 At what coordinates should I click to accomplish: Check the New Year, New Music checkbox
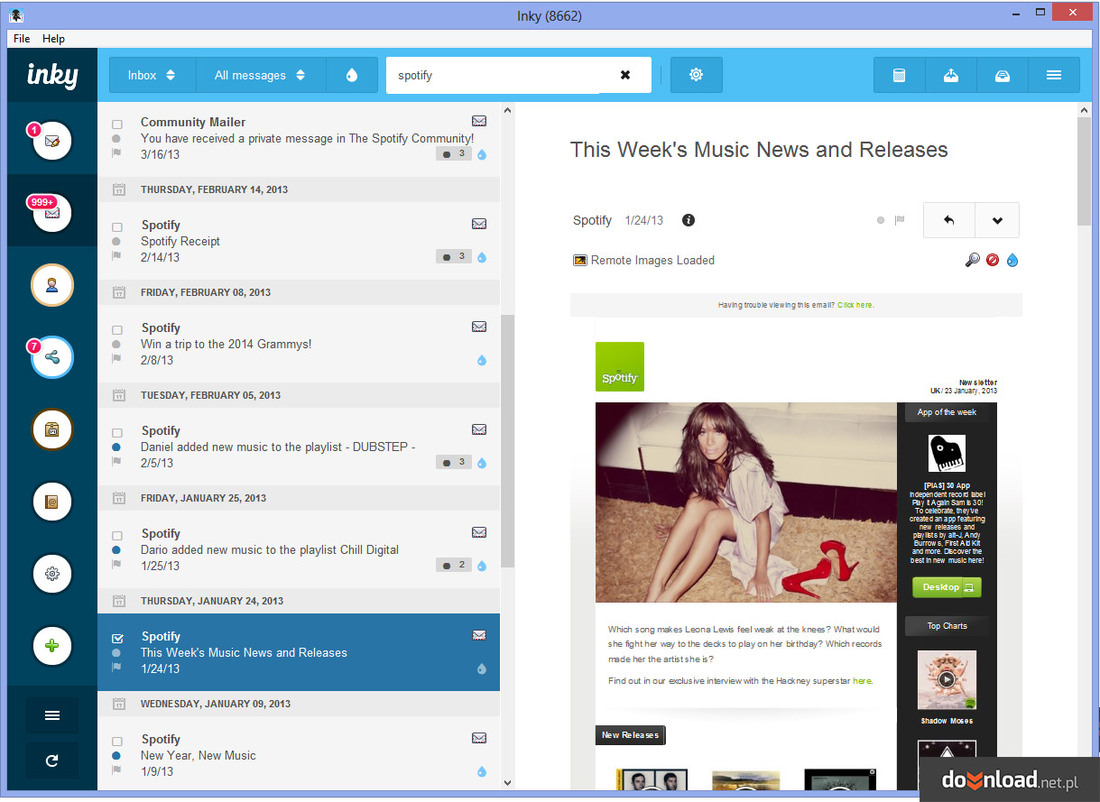tap(117, 742)
